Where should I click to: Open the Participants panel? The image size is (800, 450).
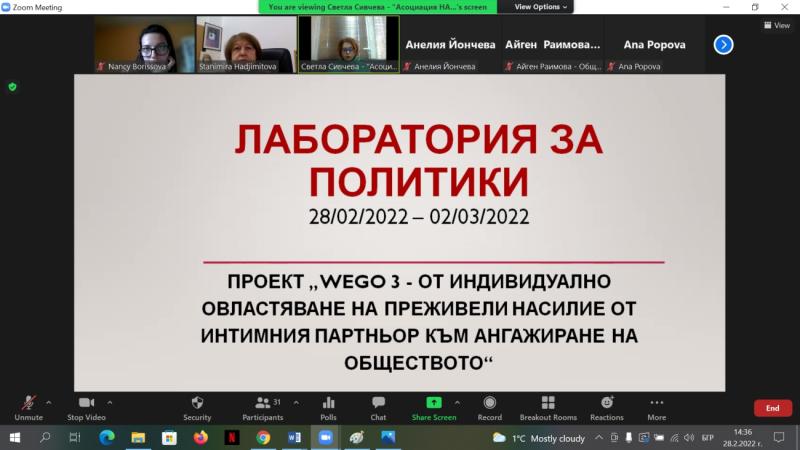pyautogui.click(x=263, y=403)
